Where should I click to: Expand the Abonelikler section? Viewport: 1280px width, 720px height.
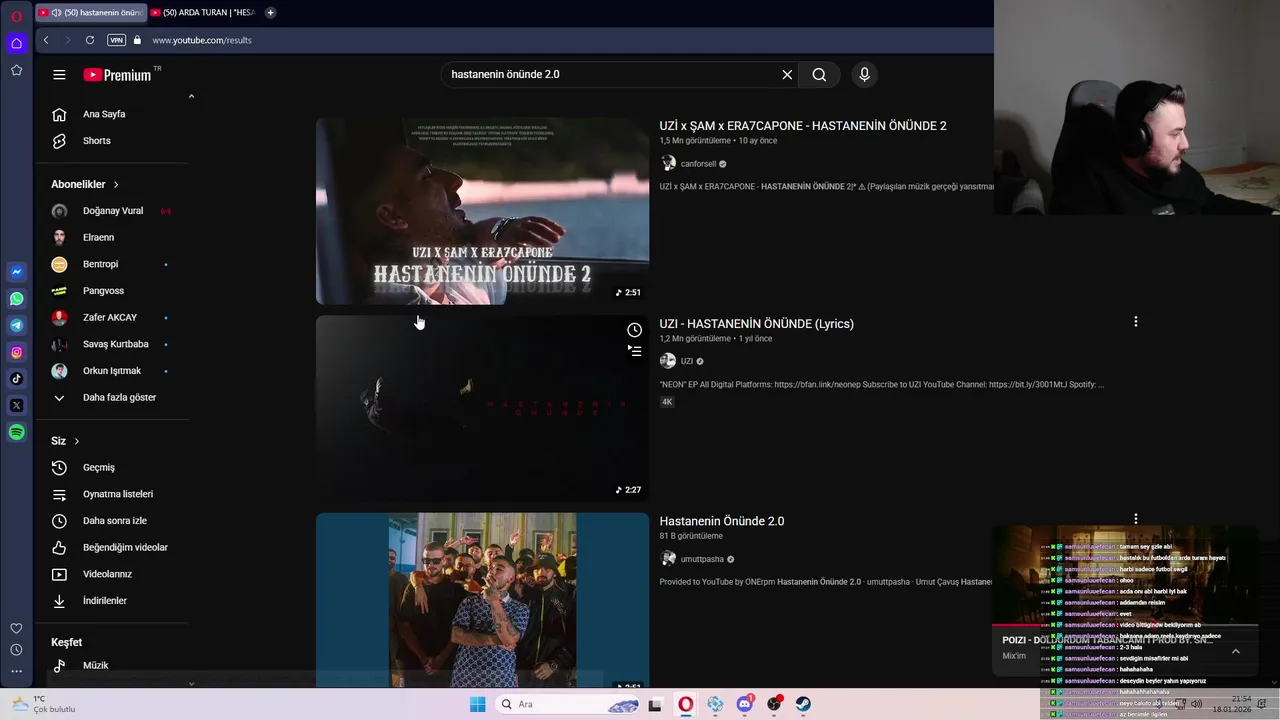(x=85, y=184)
